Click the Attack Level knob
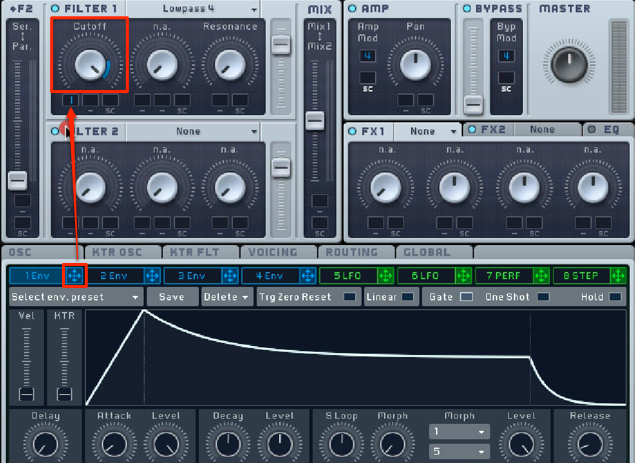The height and width of the screenshot is (463, 635). pos(166,444)
